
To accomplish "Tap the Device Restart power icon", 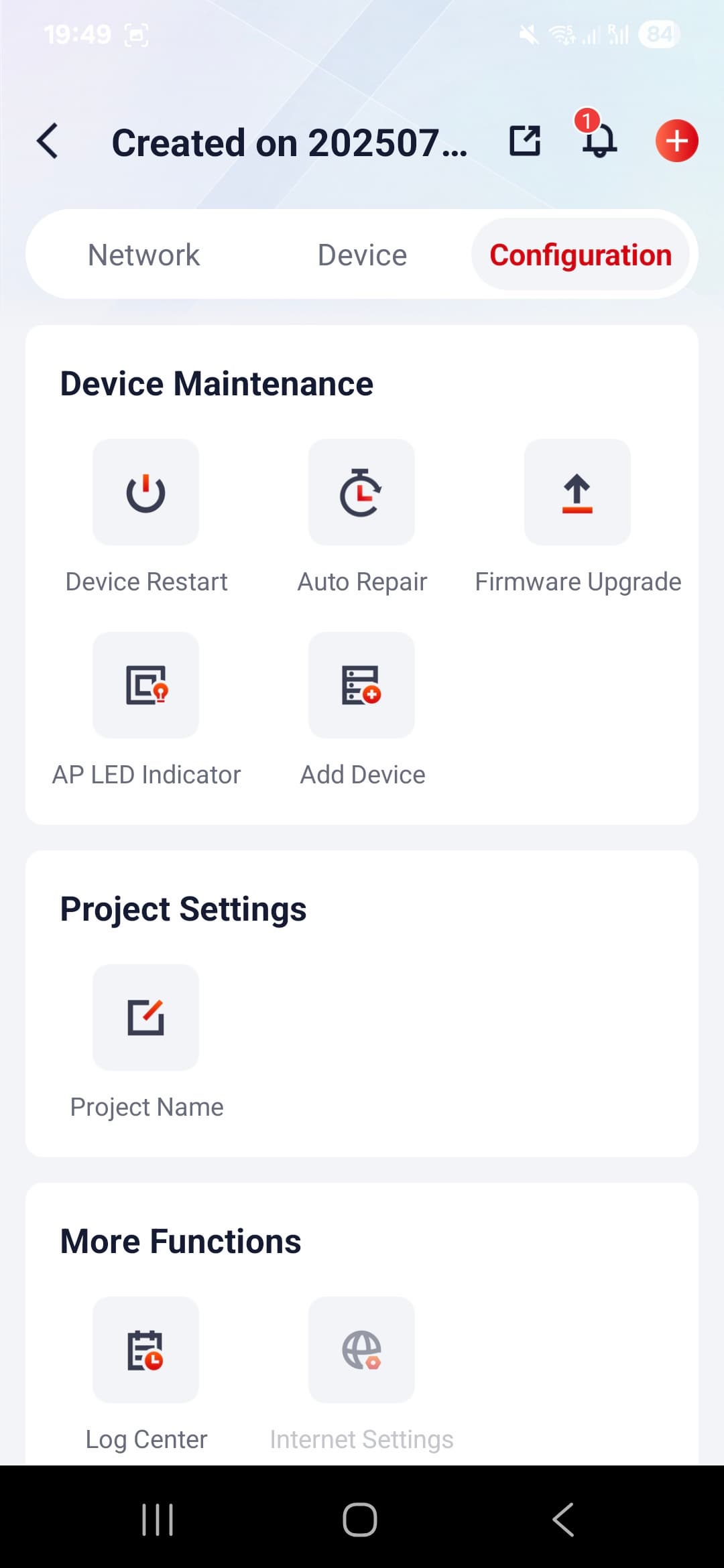I will 145,493.
